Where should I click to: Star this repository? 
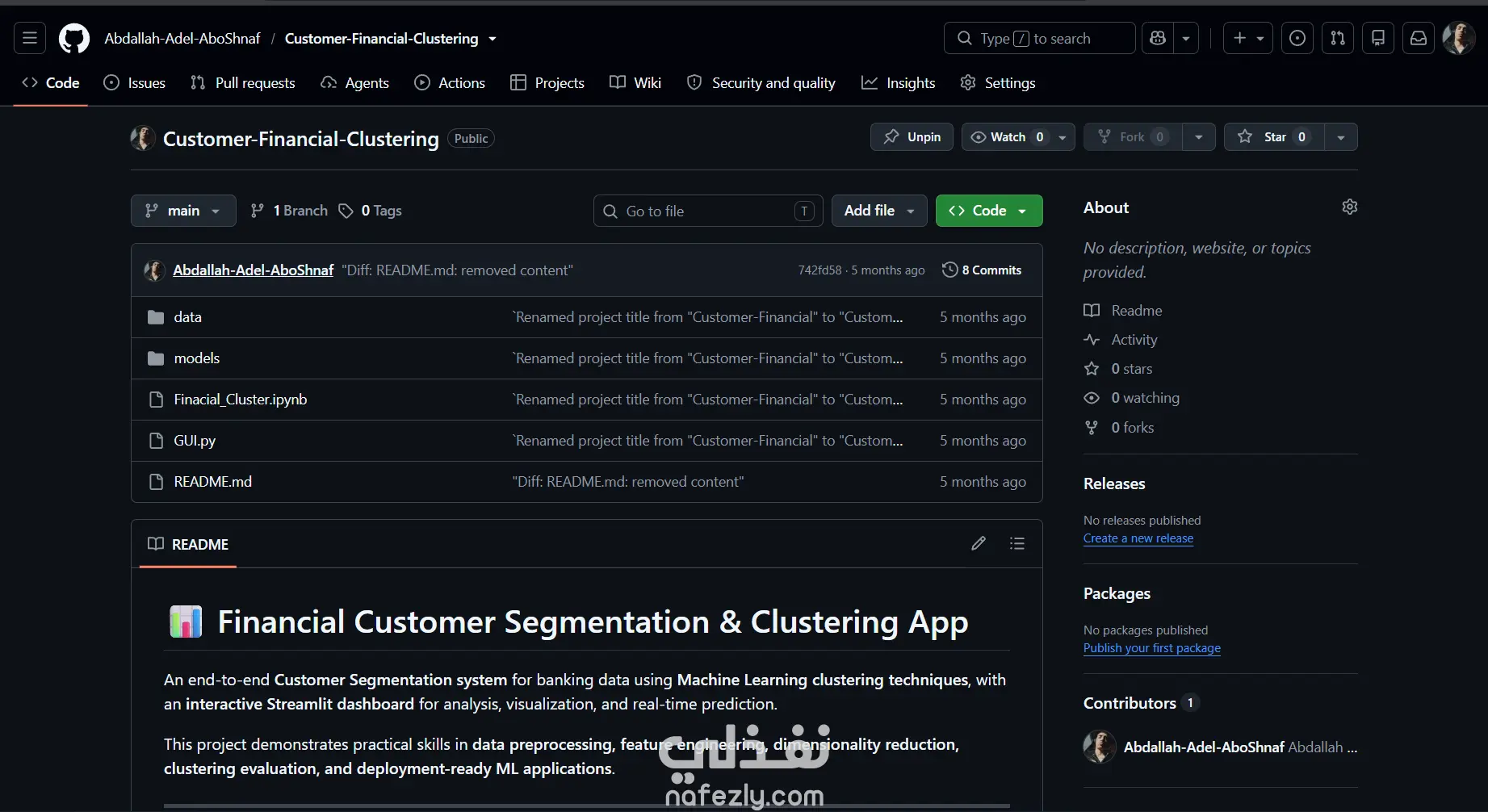[x=1274, y=137]
